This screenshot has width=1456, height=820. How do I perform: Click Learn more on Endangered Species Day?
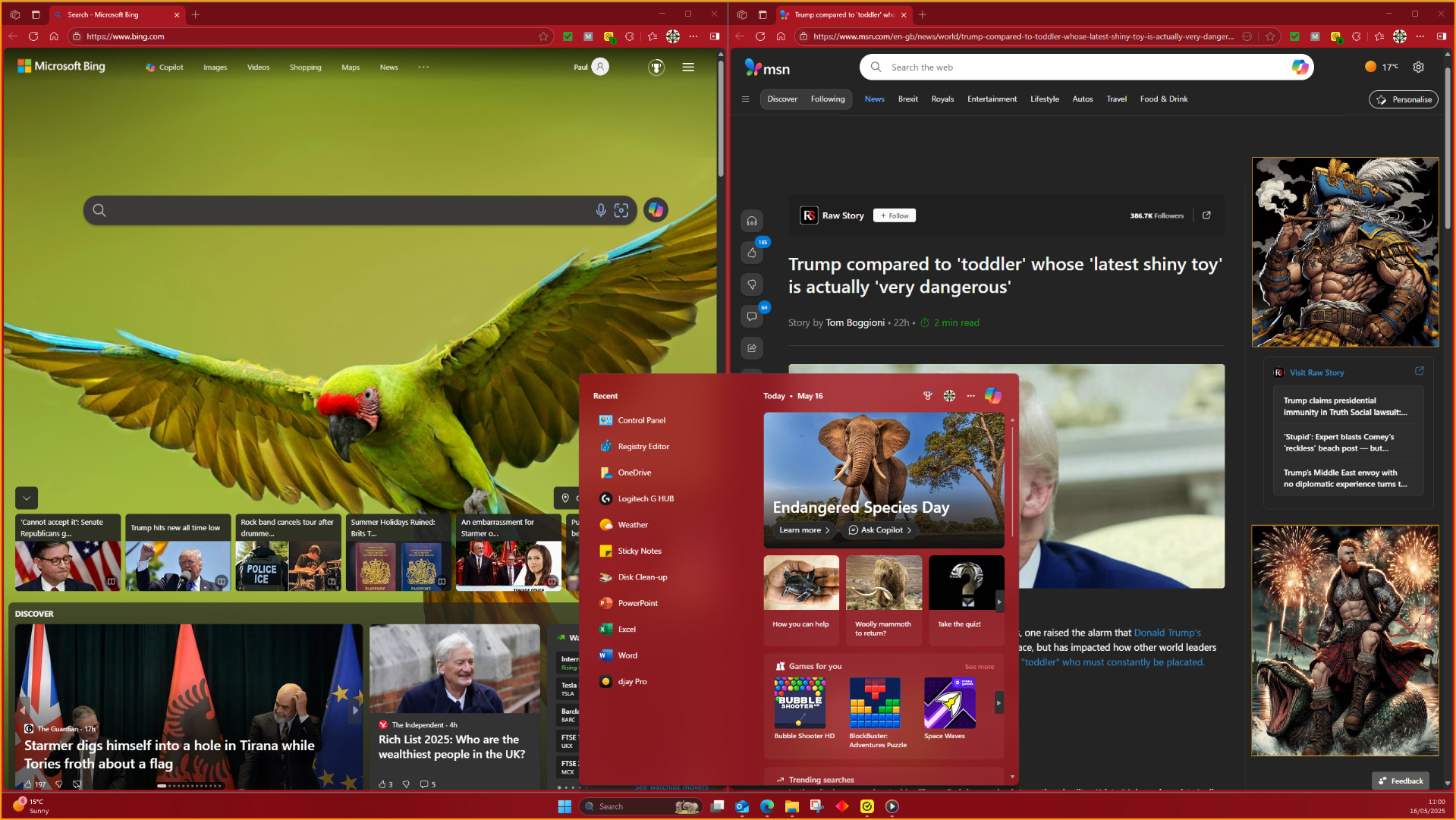tap(804, 529)
